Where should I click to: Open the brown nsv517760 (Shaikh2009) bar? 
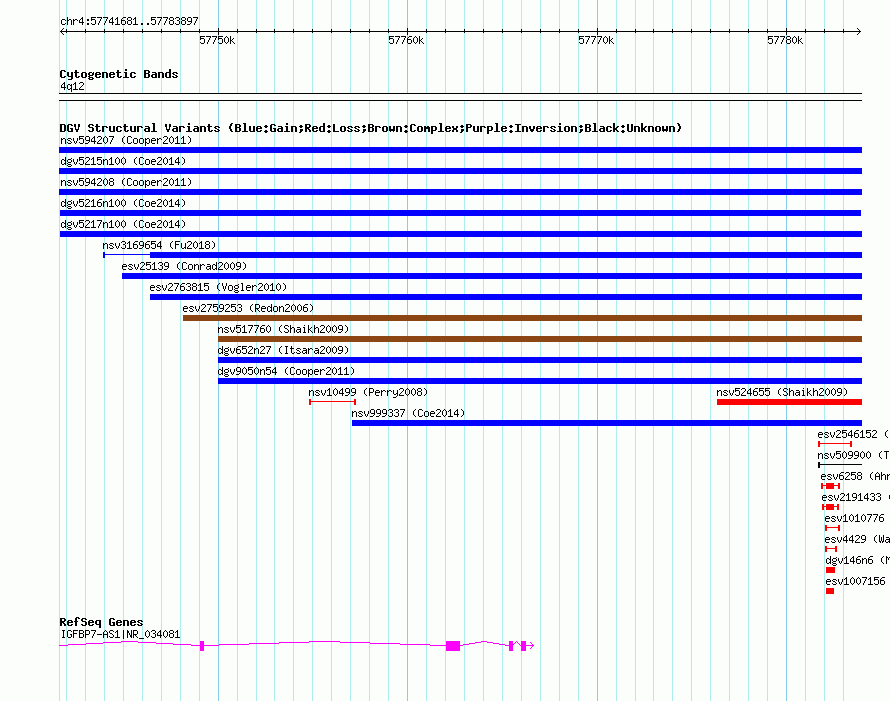pos(540,339)
